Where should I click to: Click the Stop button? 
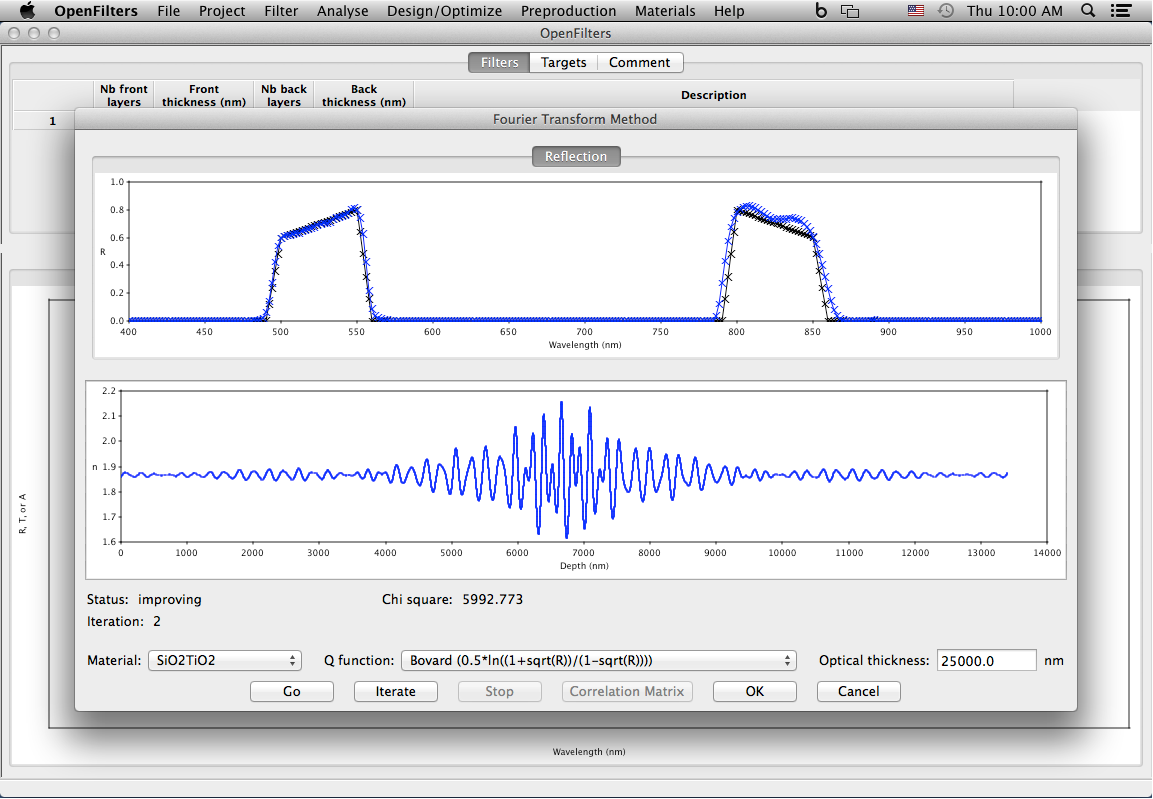pos(499,691)
